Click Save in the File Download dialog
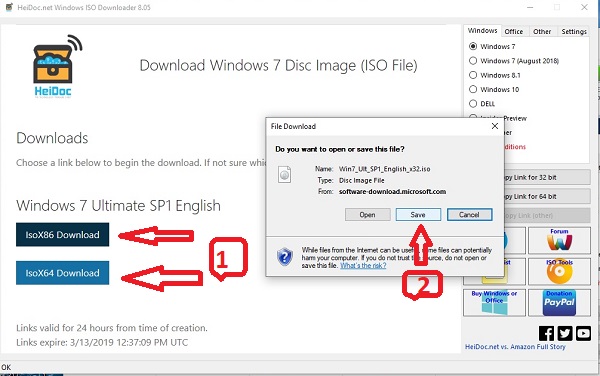 pos(418,215)
